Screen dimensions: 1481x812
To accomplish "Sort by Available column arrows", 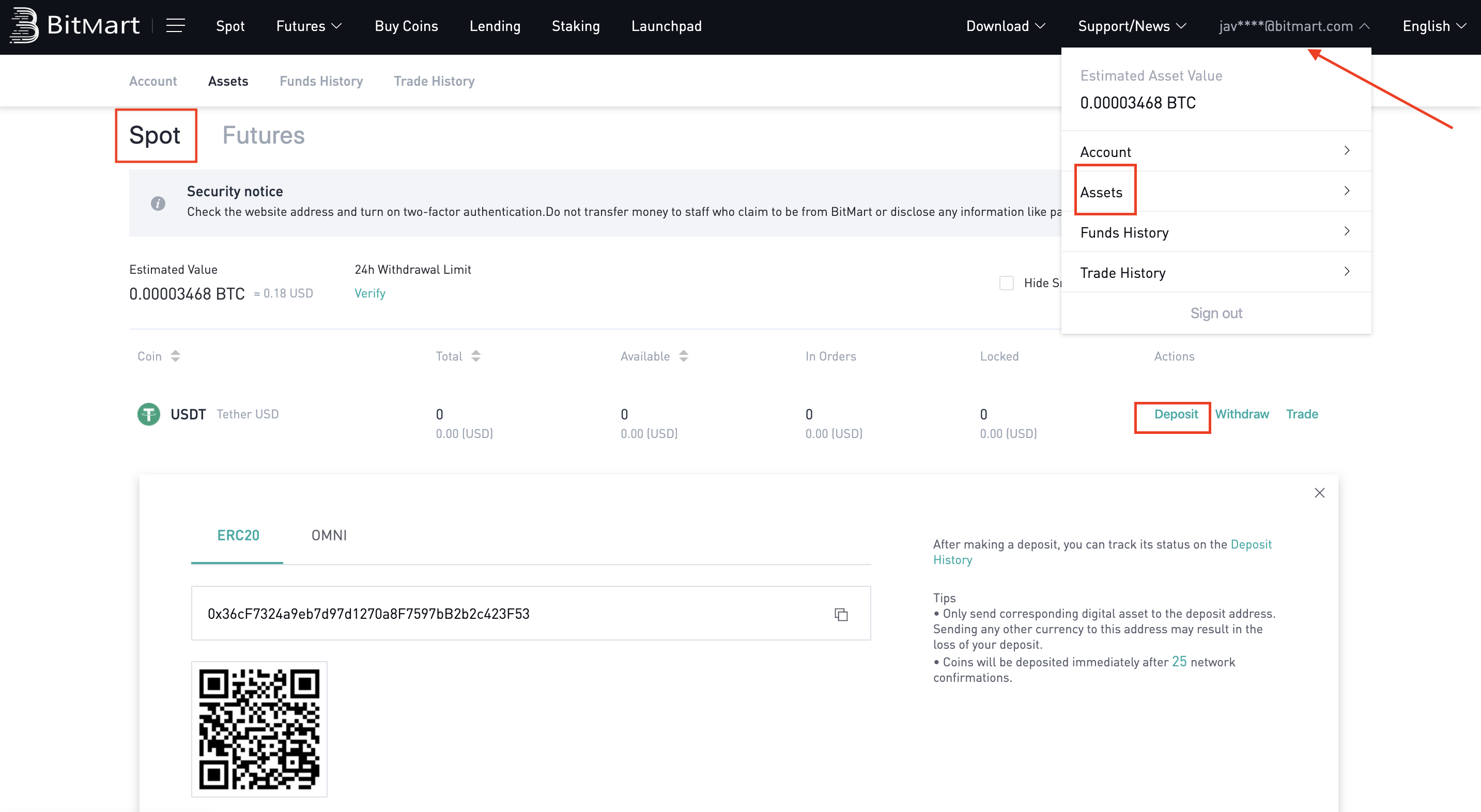I will coord(683,356).
